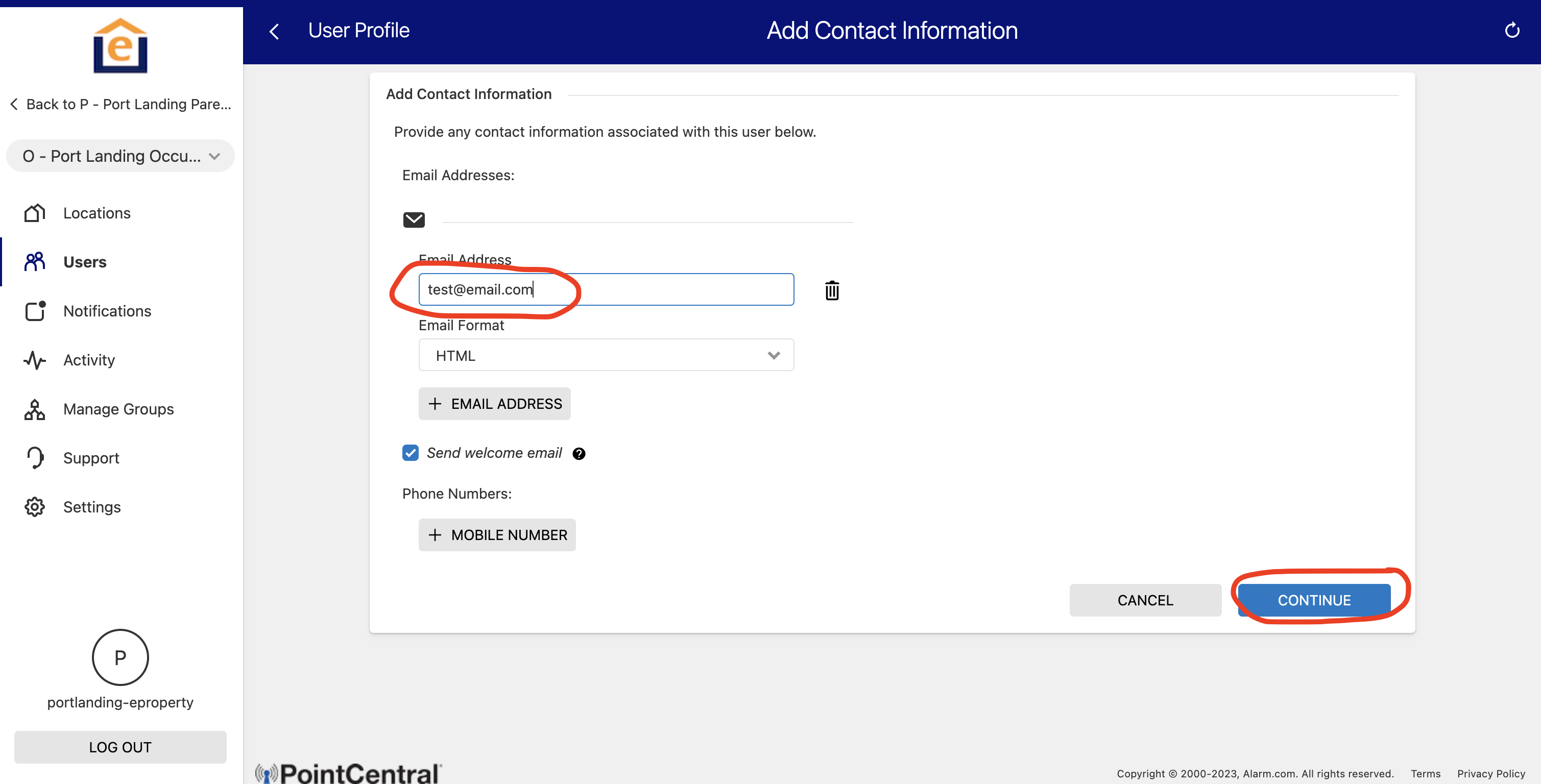Viewport: 1541px width, 784px height.
Task: Open the Activity menu item
Action: [x=88, y=360]
